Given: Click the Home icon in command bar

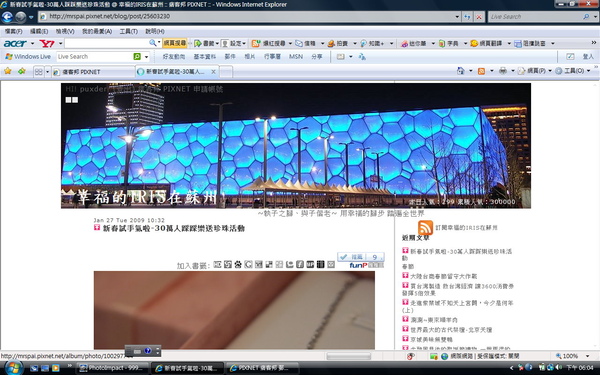Looking at the screenshot, I should [x=461, y=71].
